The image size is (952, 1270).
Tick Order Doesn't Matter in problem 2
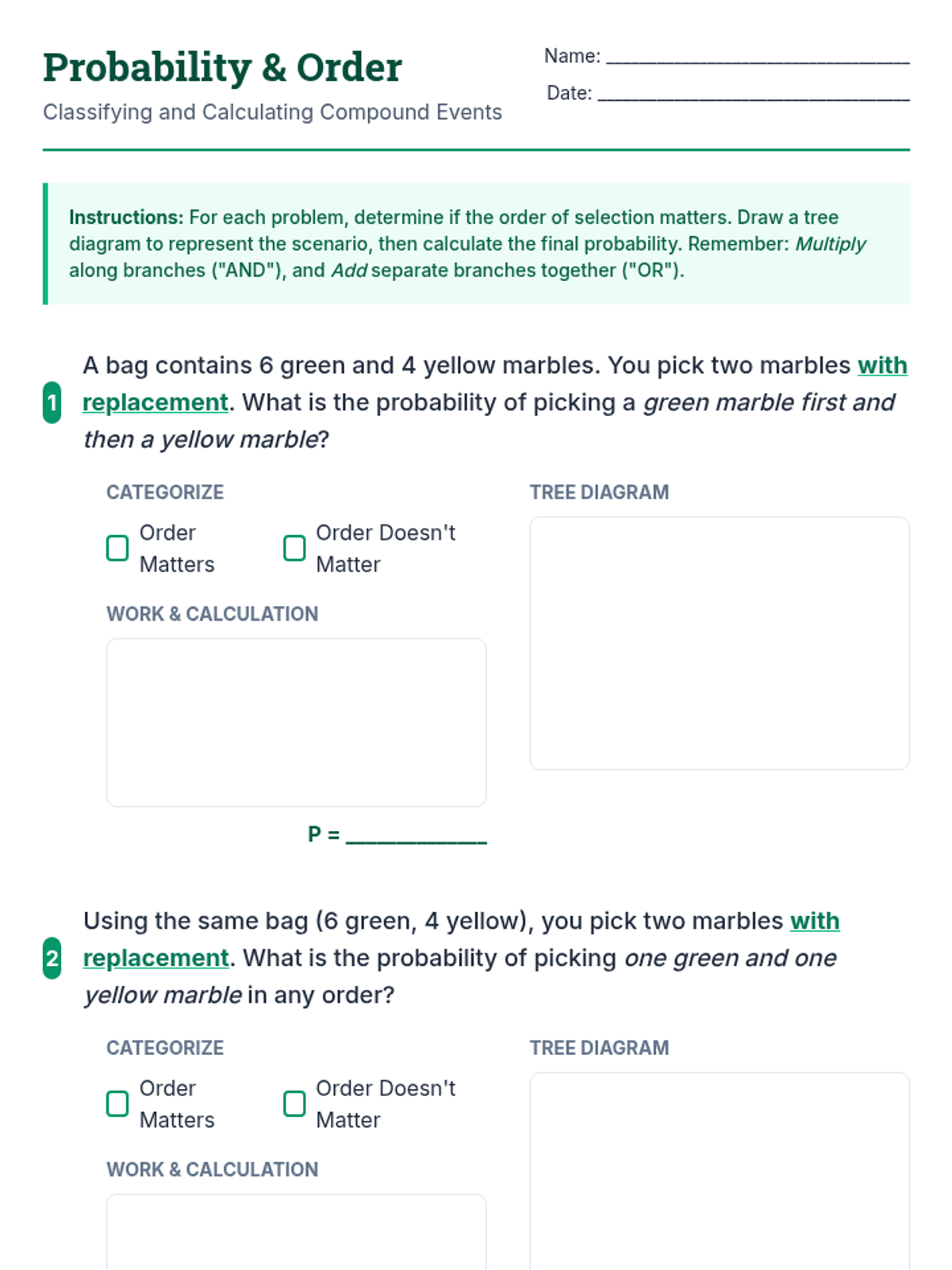[294, 1103]
